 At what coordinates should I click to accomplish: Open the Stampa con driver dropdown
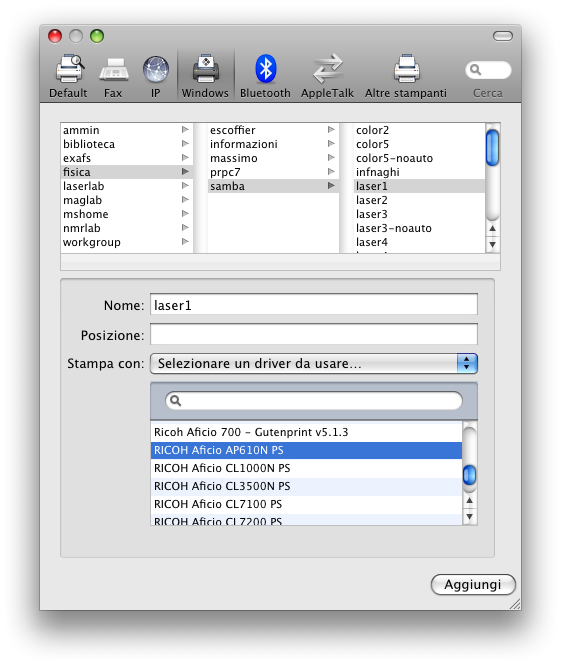pyautogui.click(x=314, y=363)
